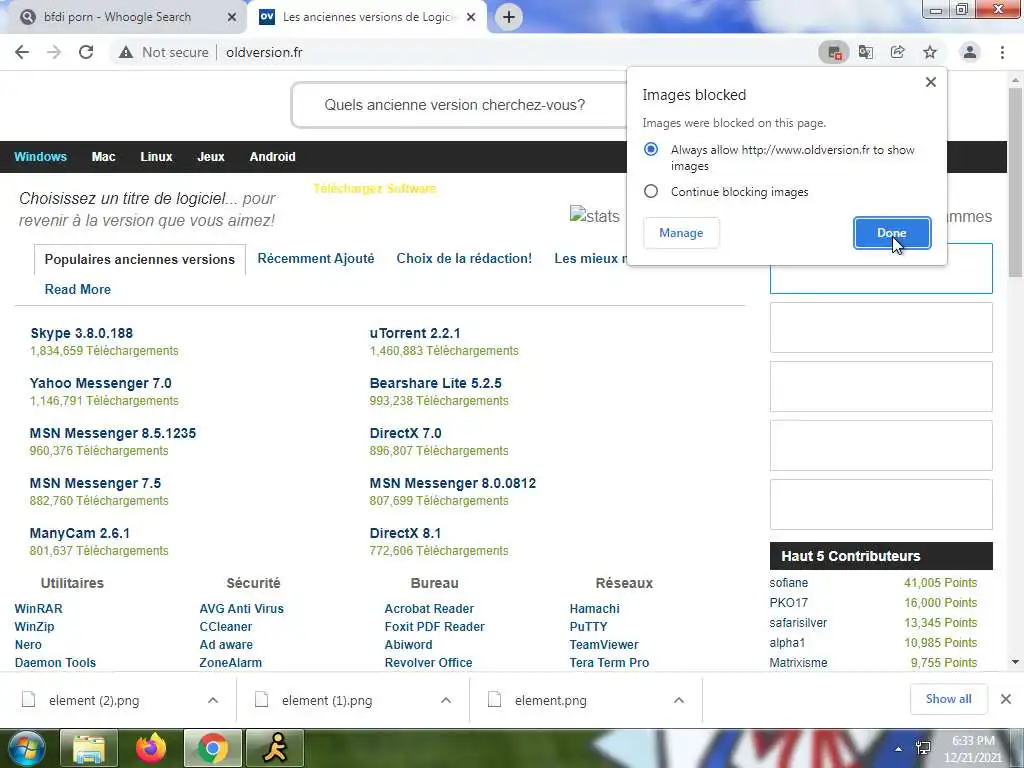Click Foxit PDF Reader link
1024x768 pixels.
coord(434,627)
